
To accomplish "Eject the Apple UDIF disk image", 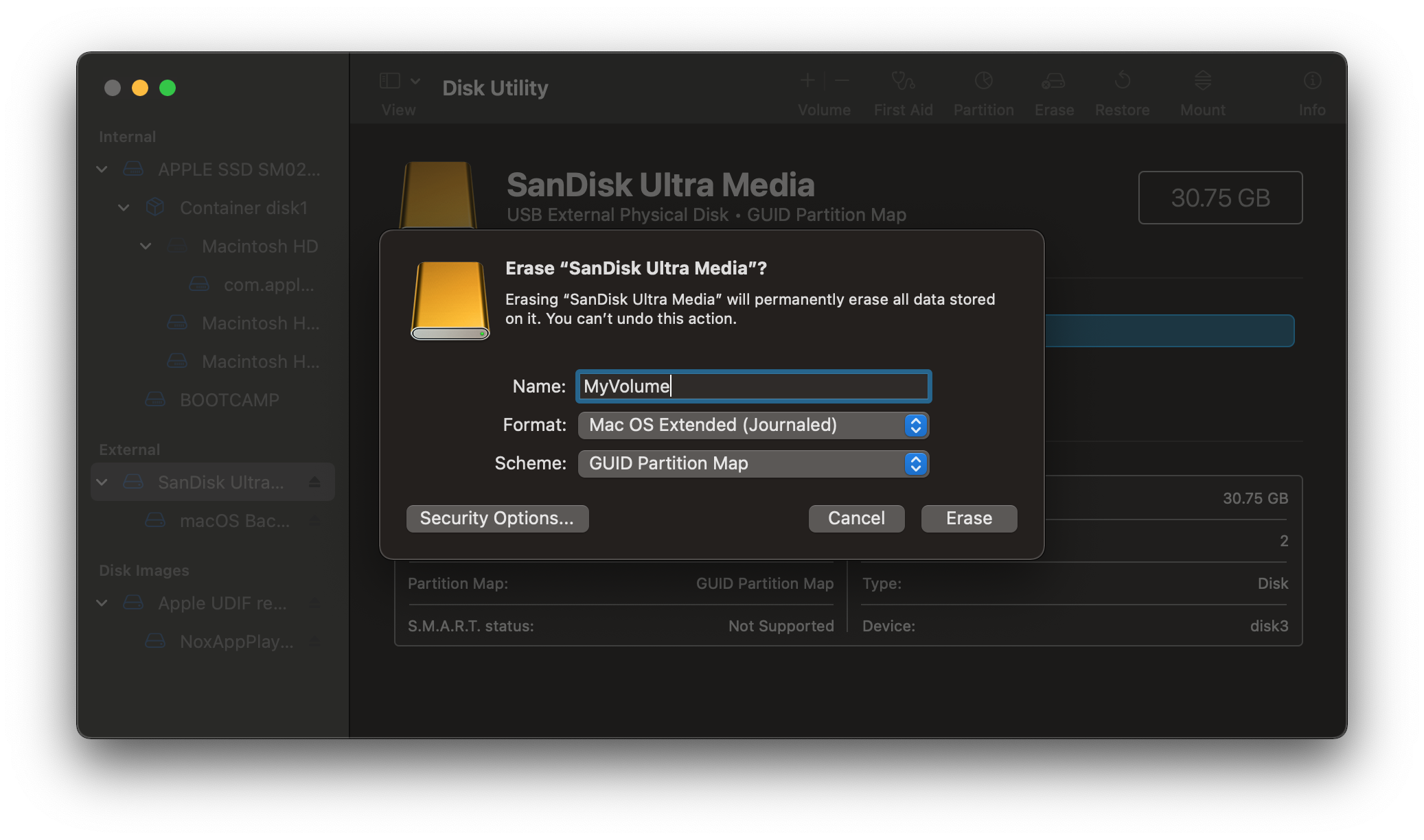I will point(314,603).
